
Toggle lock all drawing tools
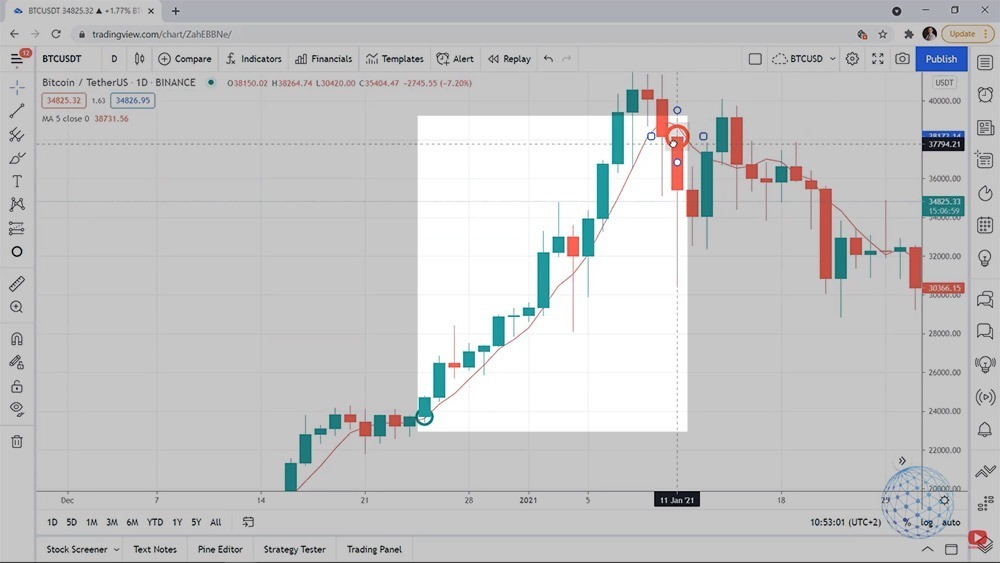(17, 386)
